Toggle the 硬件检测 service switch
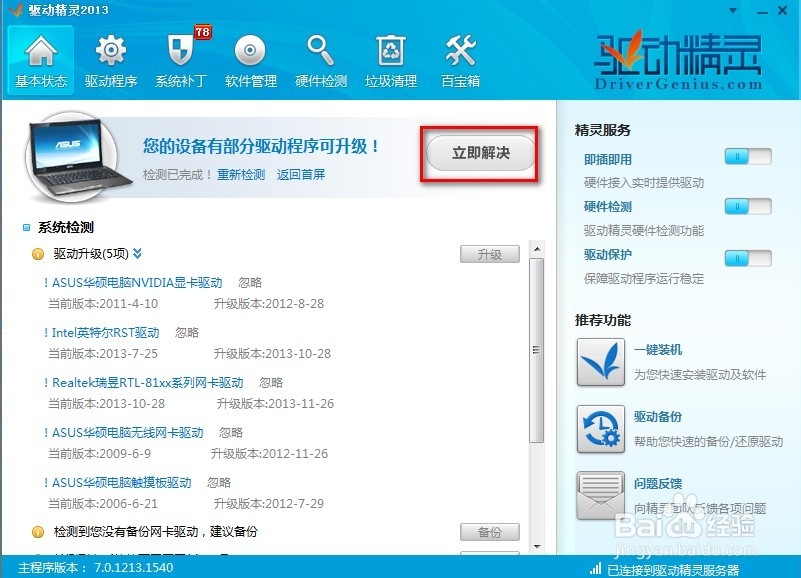Viewport: 801px width, 578px height. (x=748, y=206)
